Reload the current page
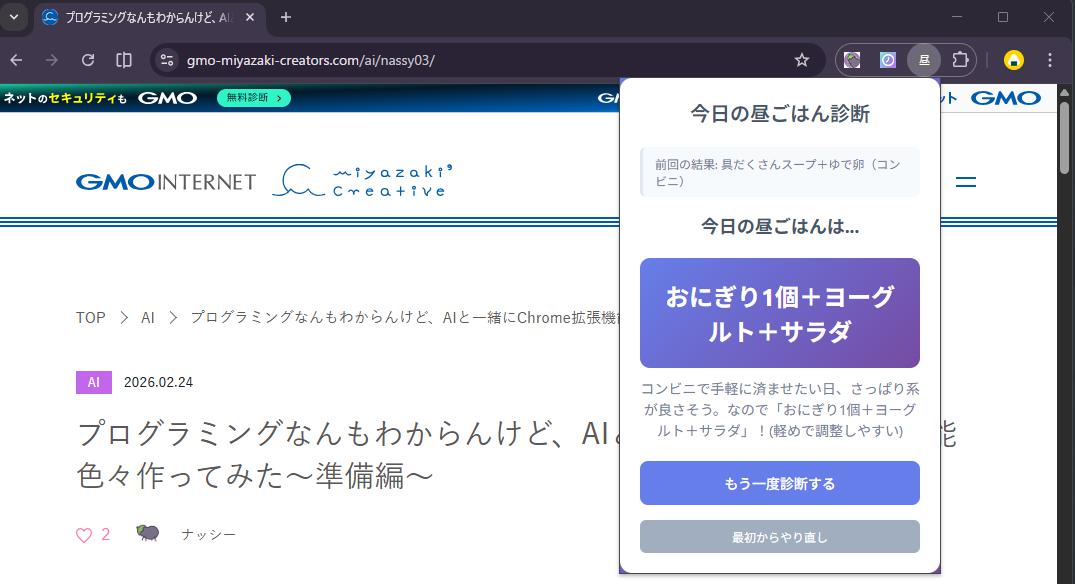1075x584 pixels. click(x=88, y=60)
